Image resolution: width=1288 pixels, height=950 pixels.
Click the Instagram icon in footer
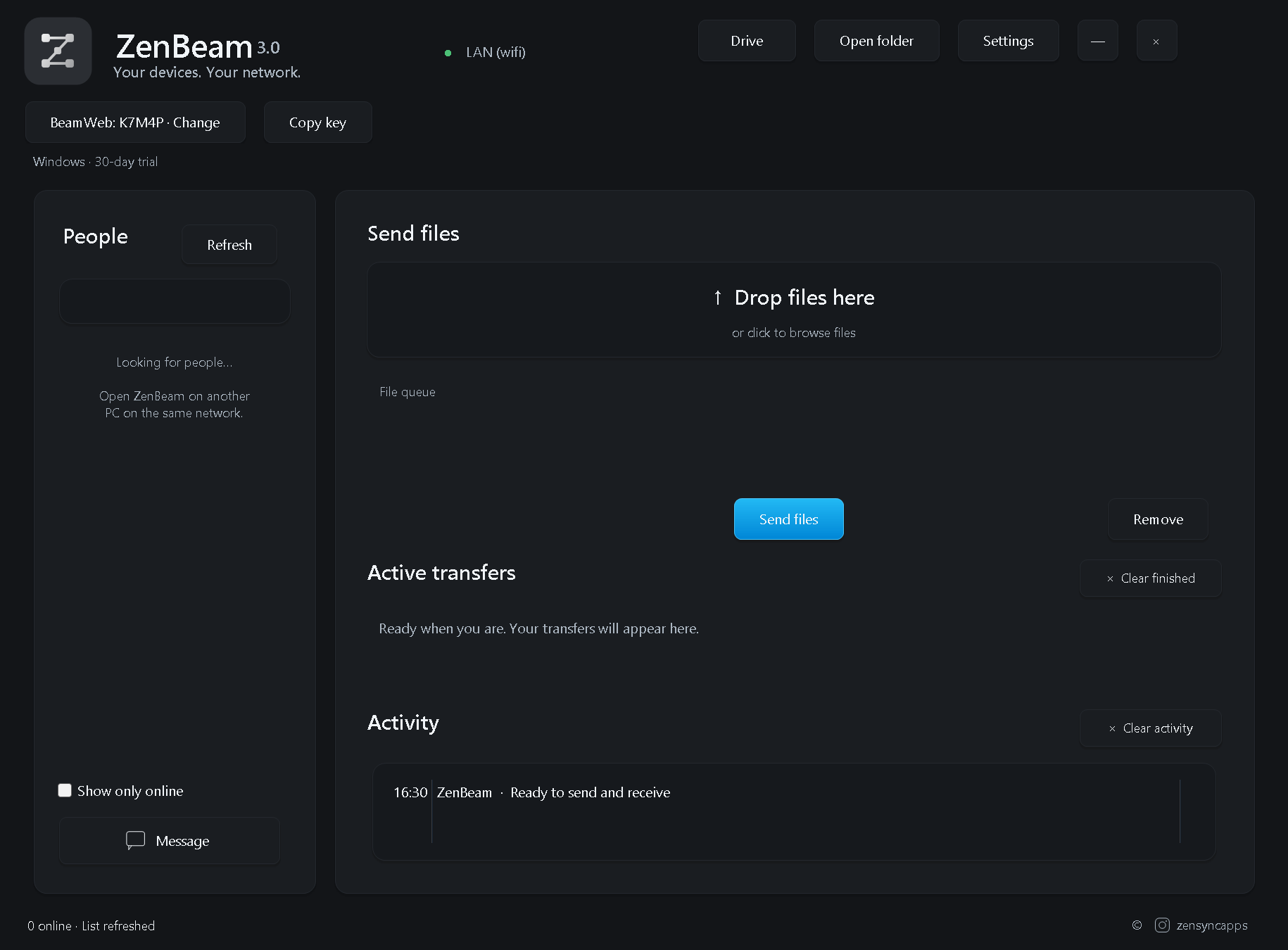click(1162, 925)
